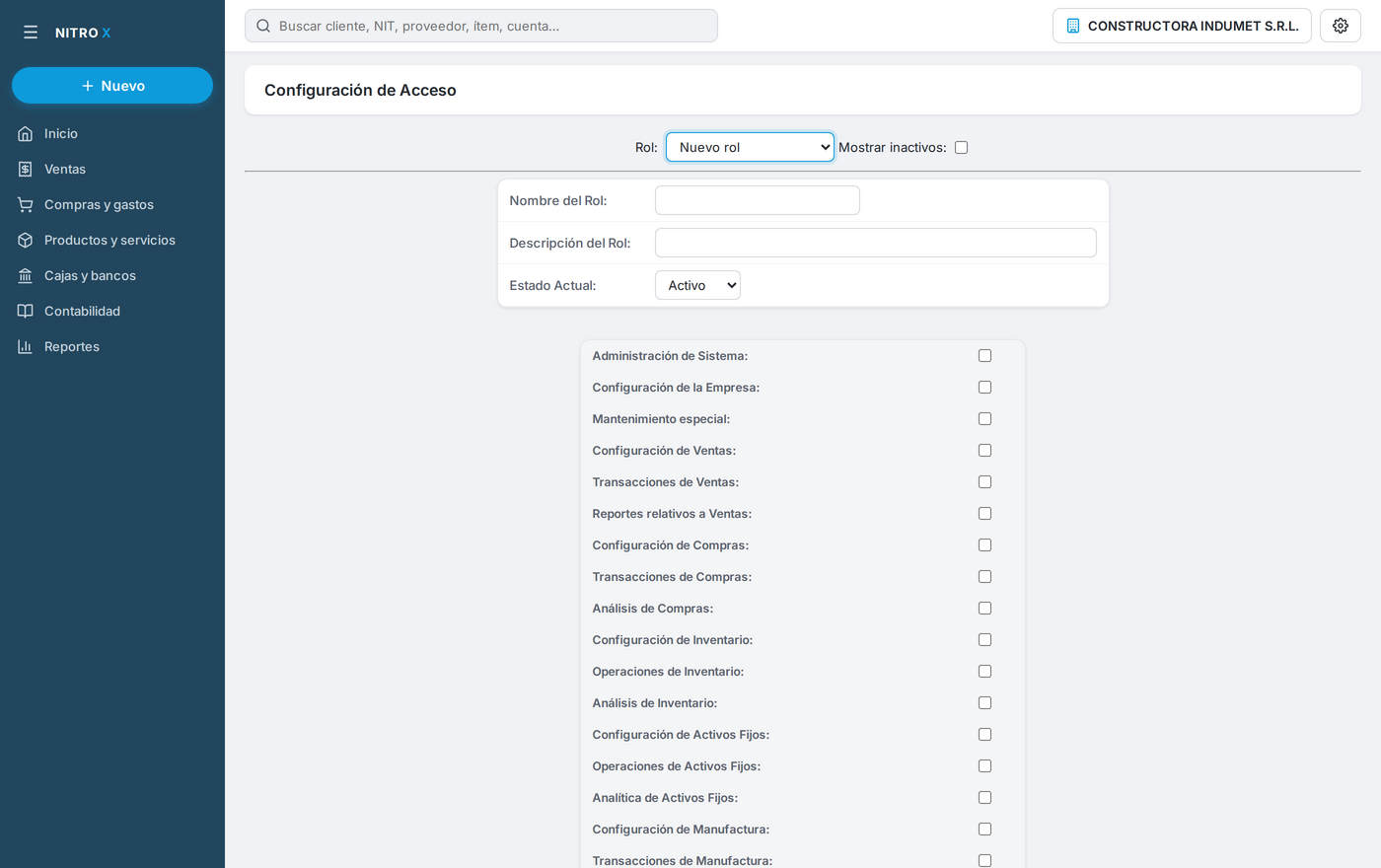
Task: Click the building icon beside company name
Action: [x=1073, y=26]
